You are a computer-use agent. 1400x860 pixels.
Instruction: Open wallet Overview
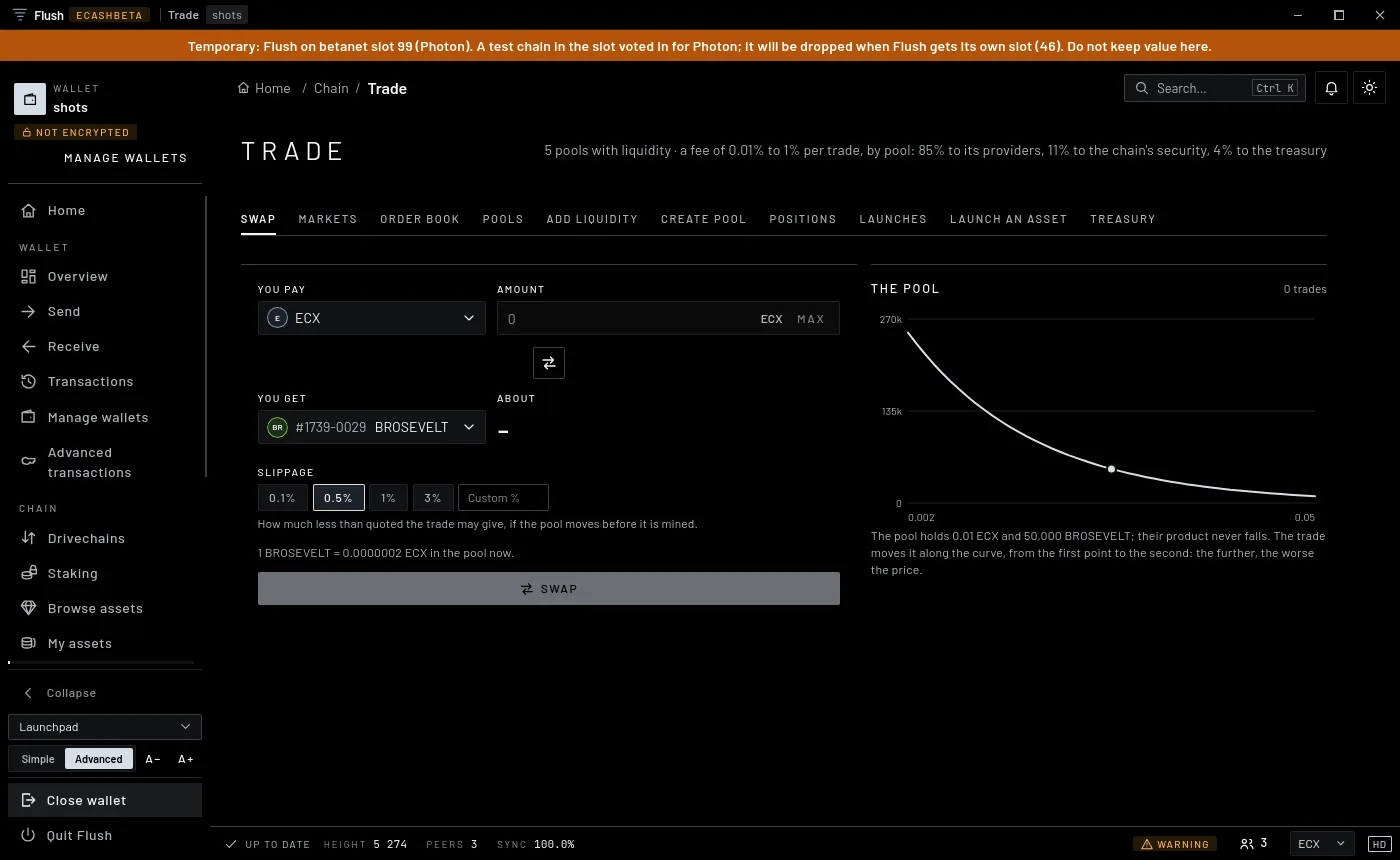point(104,276)
